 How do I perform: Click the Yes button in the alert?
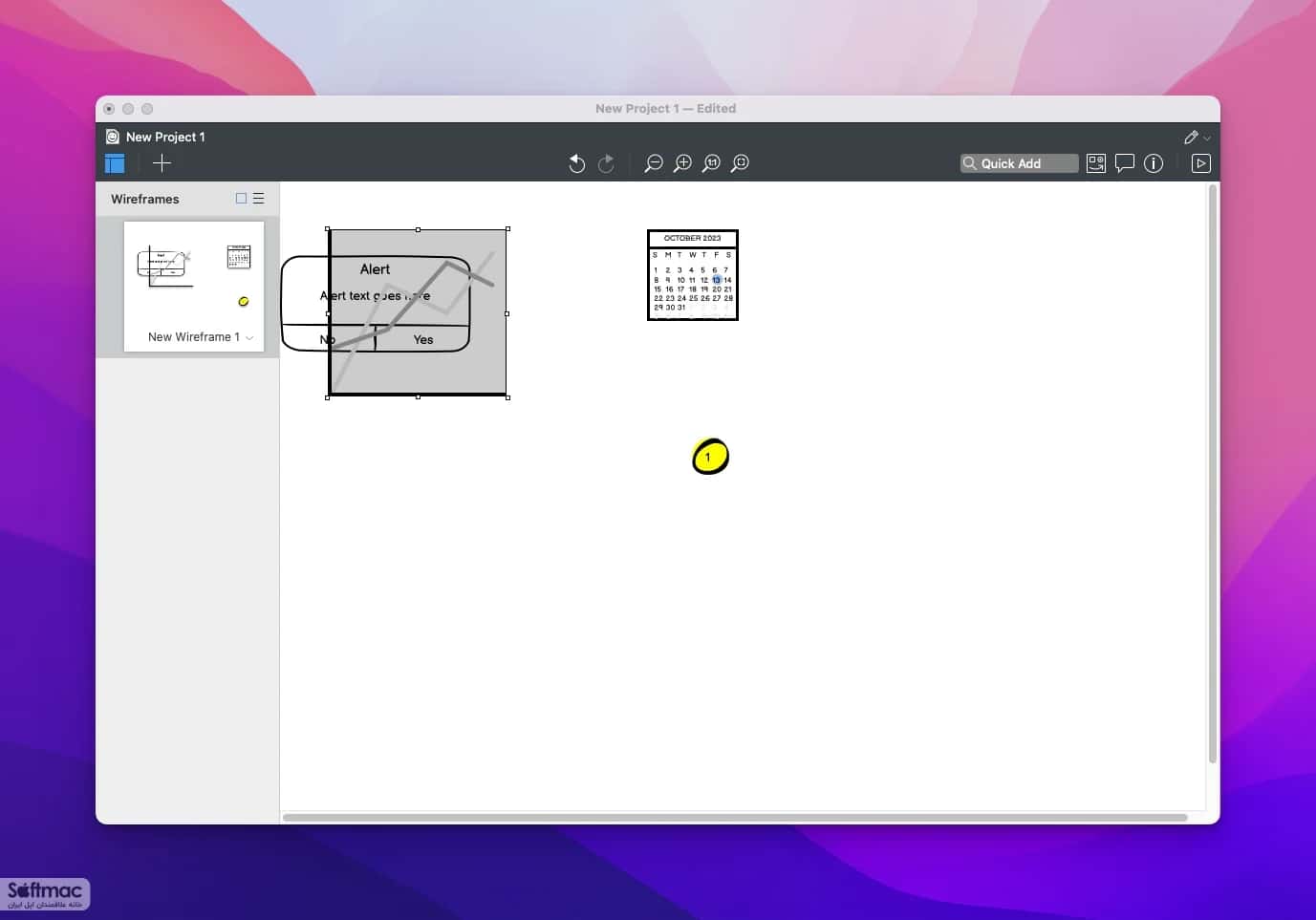click(x=423, y=339)
